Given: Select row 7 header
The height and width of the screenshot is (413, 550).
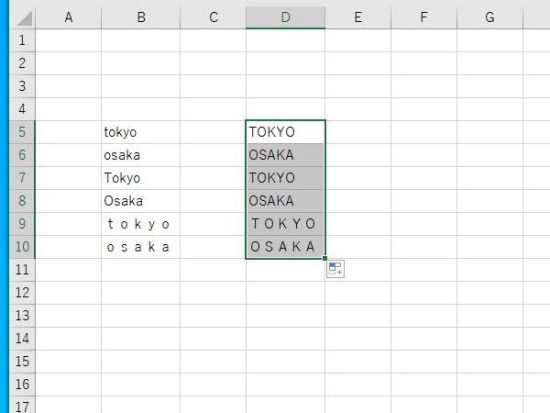Looking at the screenshot, I should click(22, 178).
